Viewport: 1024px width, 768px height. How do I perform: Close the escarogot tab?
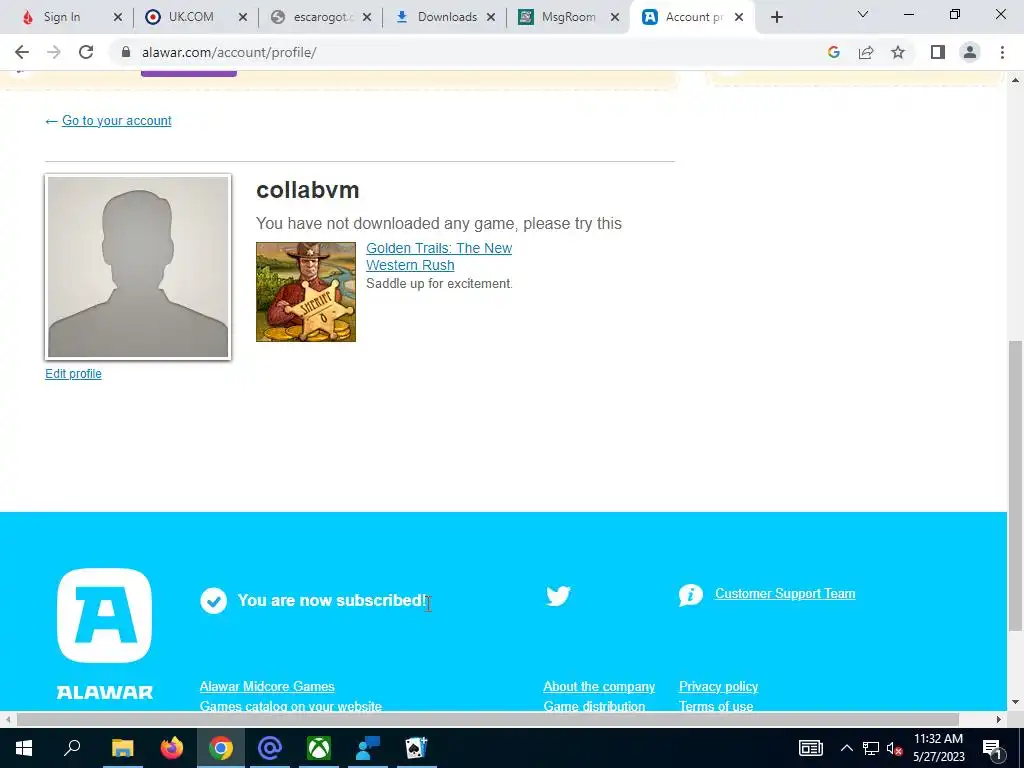[367, 18]
